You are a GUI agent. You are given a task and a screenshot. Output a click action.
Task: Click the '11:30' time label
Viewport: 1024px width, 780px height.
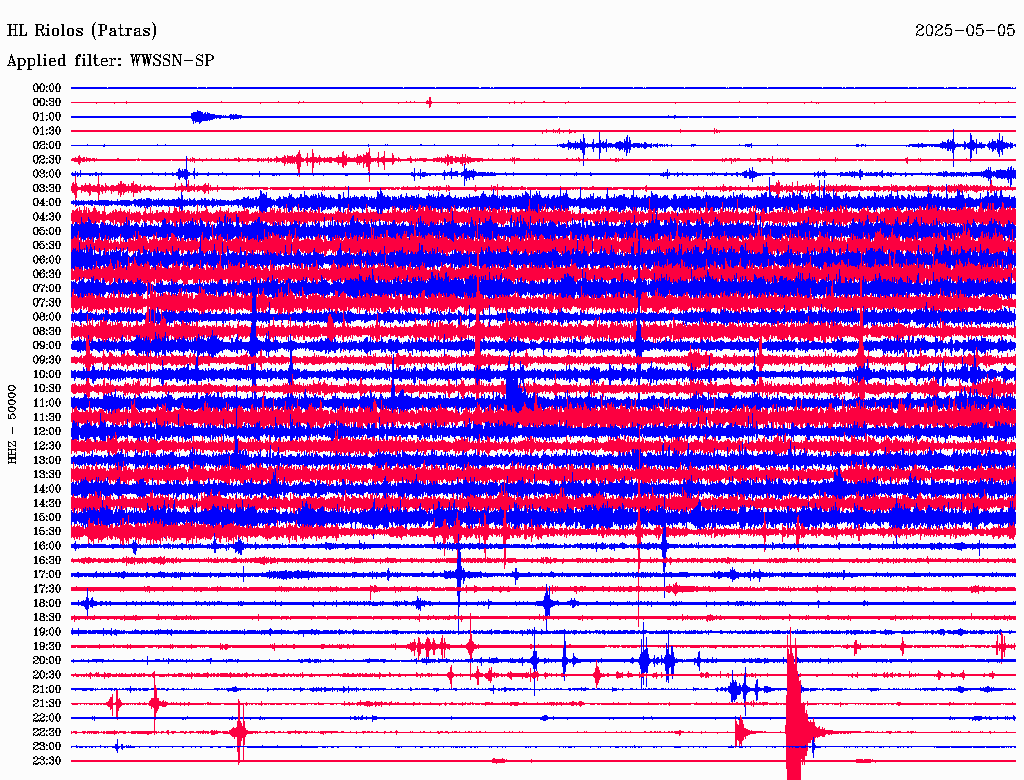[47, 417]
